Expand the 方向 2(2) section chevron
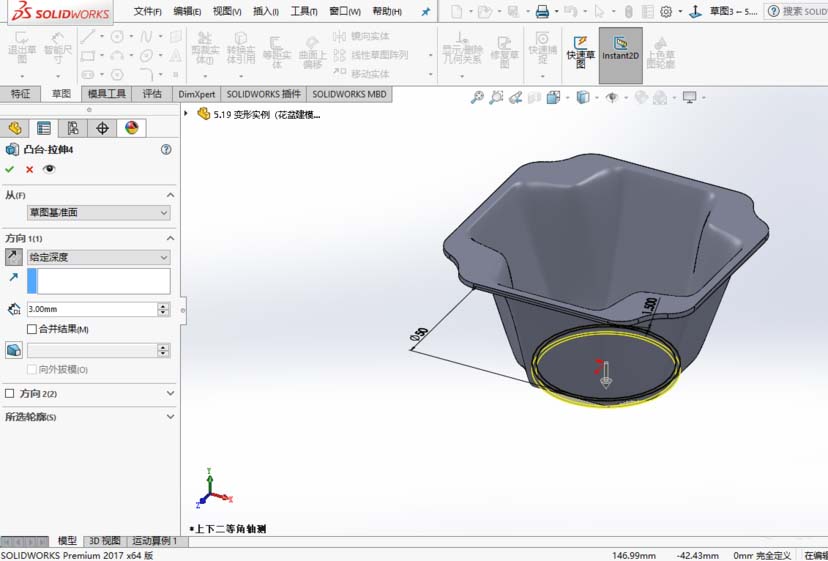828x561 pixels. point(170,394)
